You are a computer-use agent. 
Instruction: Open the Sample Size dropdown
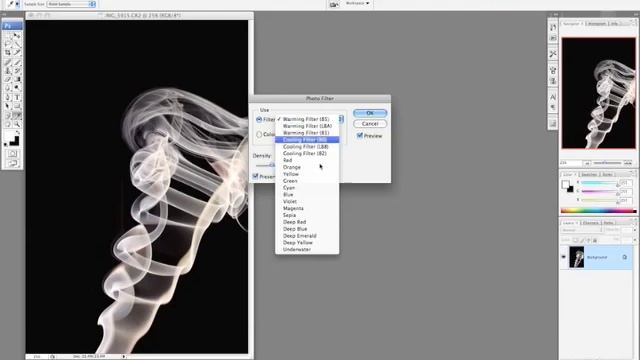(x=71, y=4)
